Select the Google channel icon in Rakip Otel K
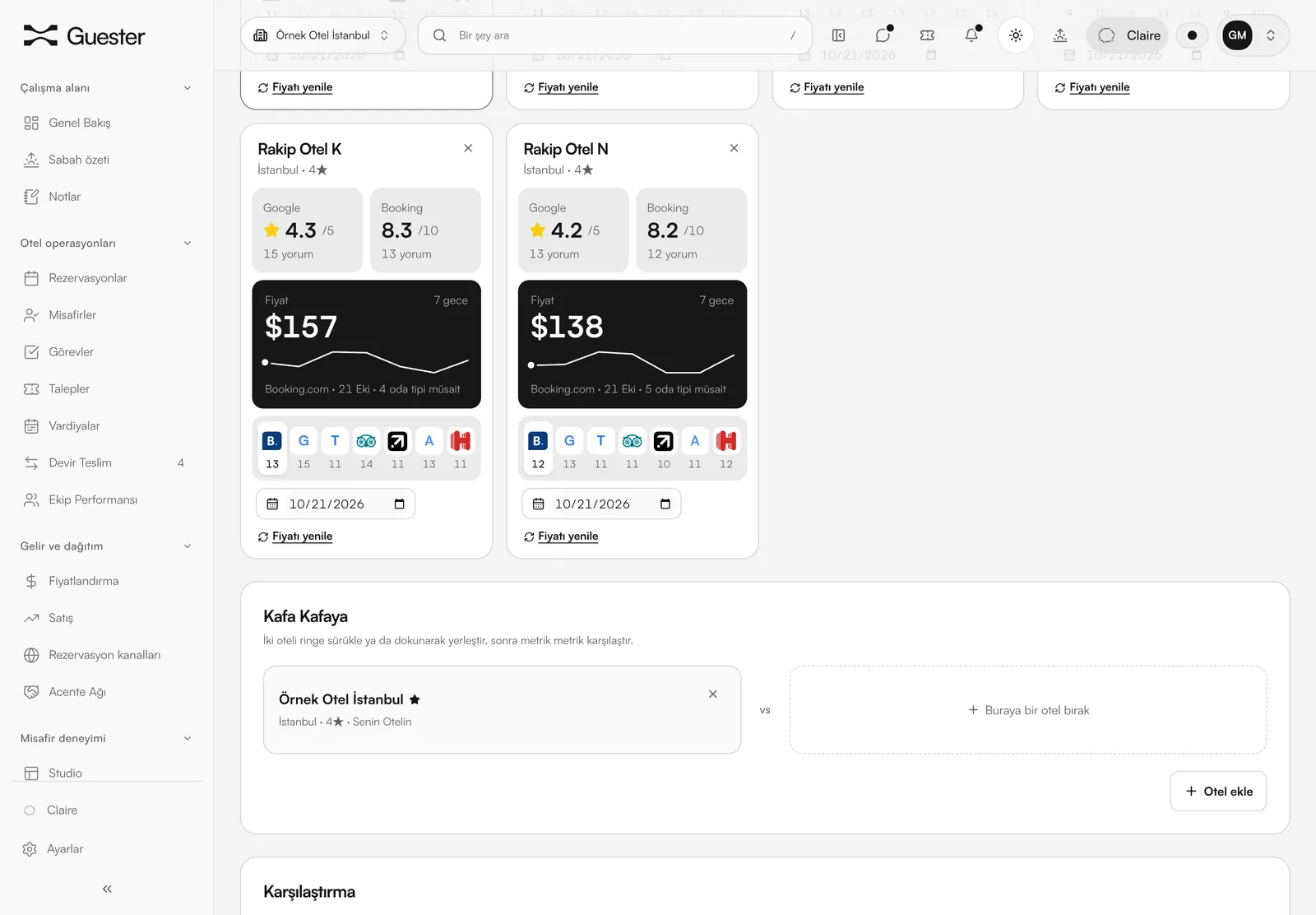 [x=304, y=441]
